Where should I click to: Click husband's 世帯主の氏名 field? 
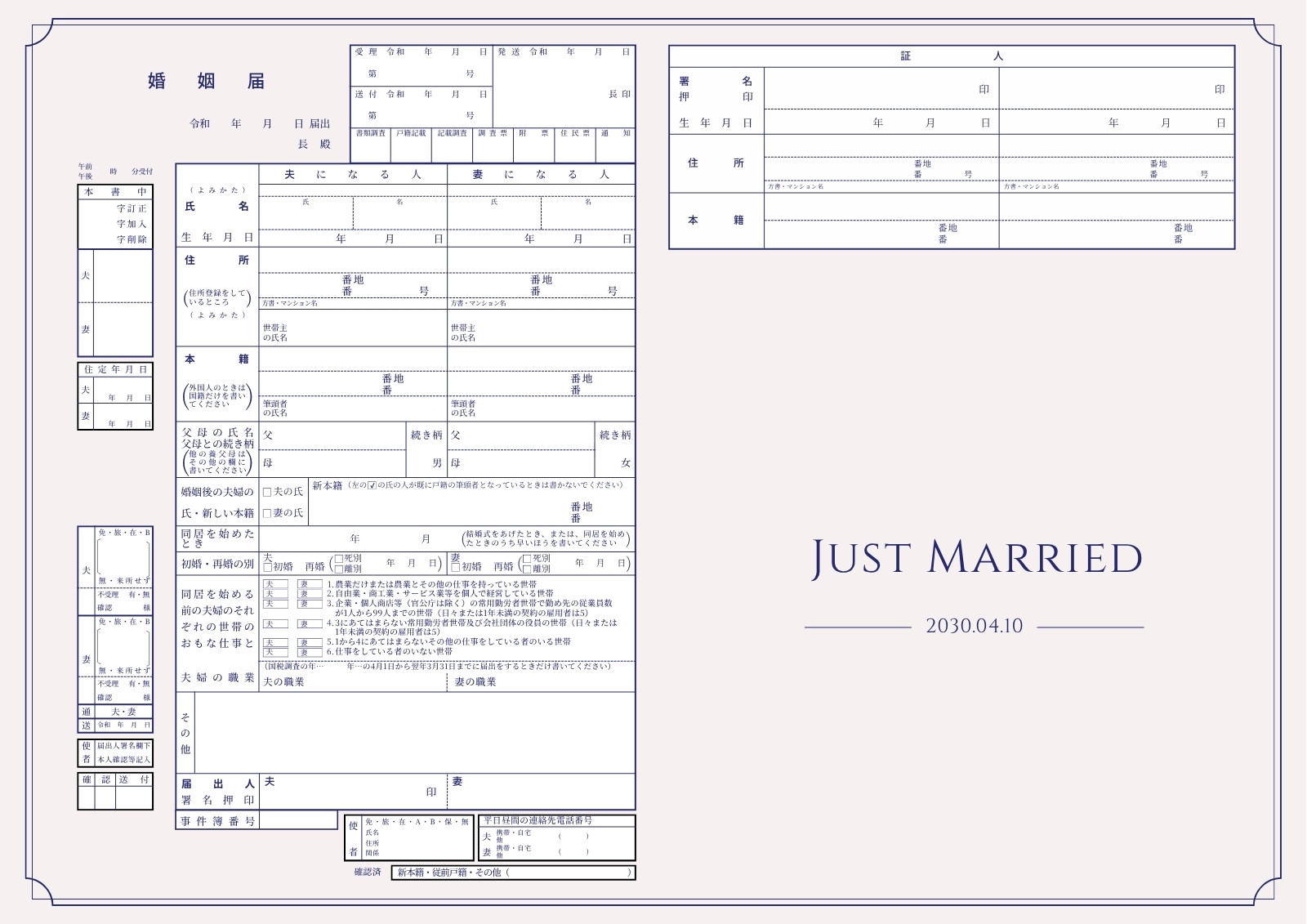click(353, 328)
